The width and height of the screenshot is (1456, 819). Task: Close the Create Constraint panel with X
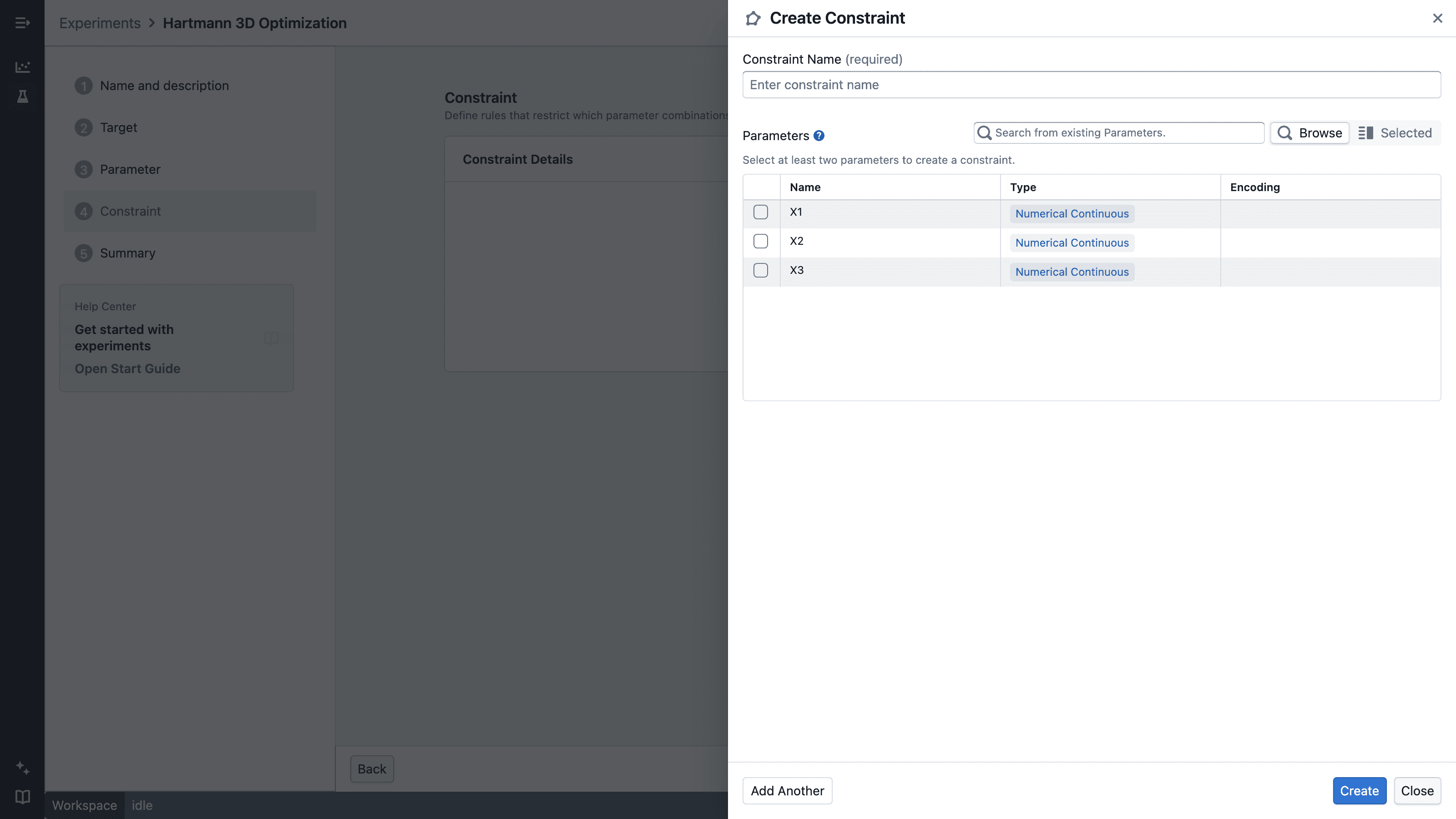click(x=1437, y=18)
